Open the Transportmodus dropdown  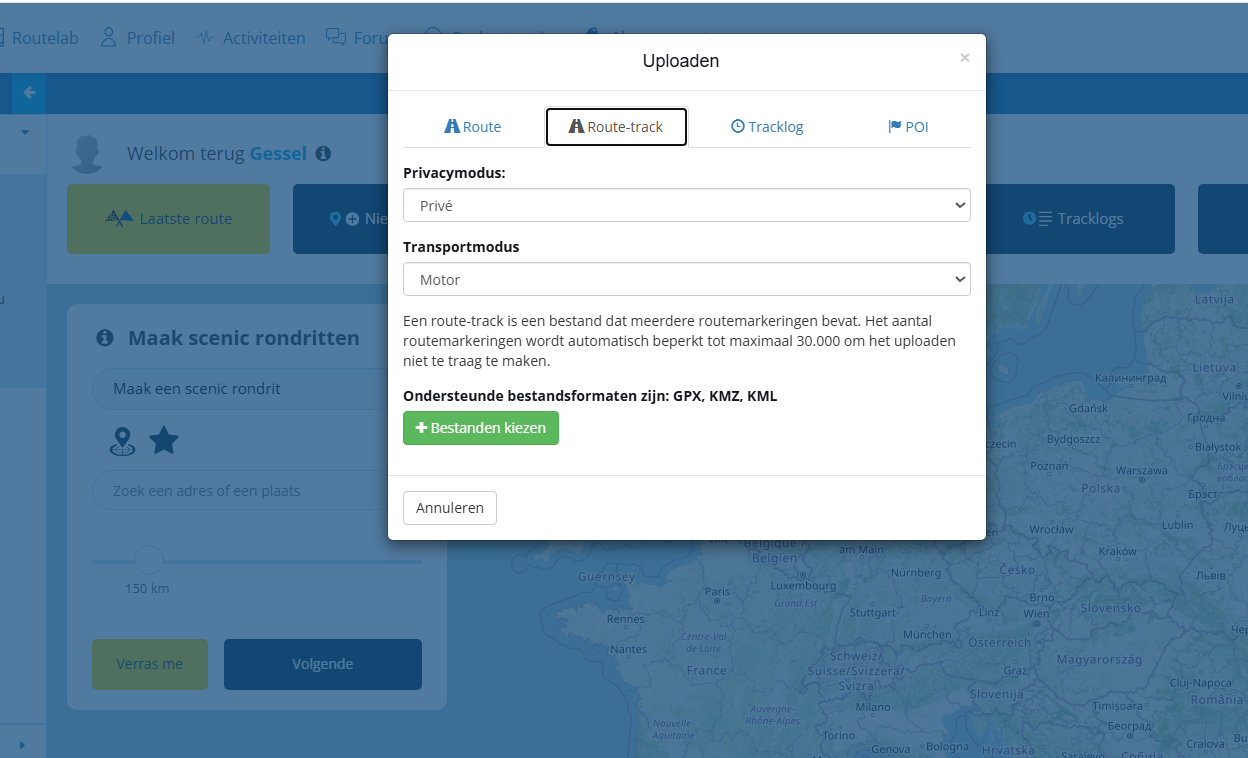(x=687, y=279)
